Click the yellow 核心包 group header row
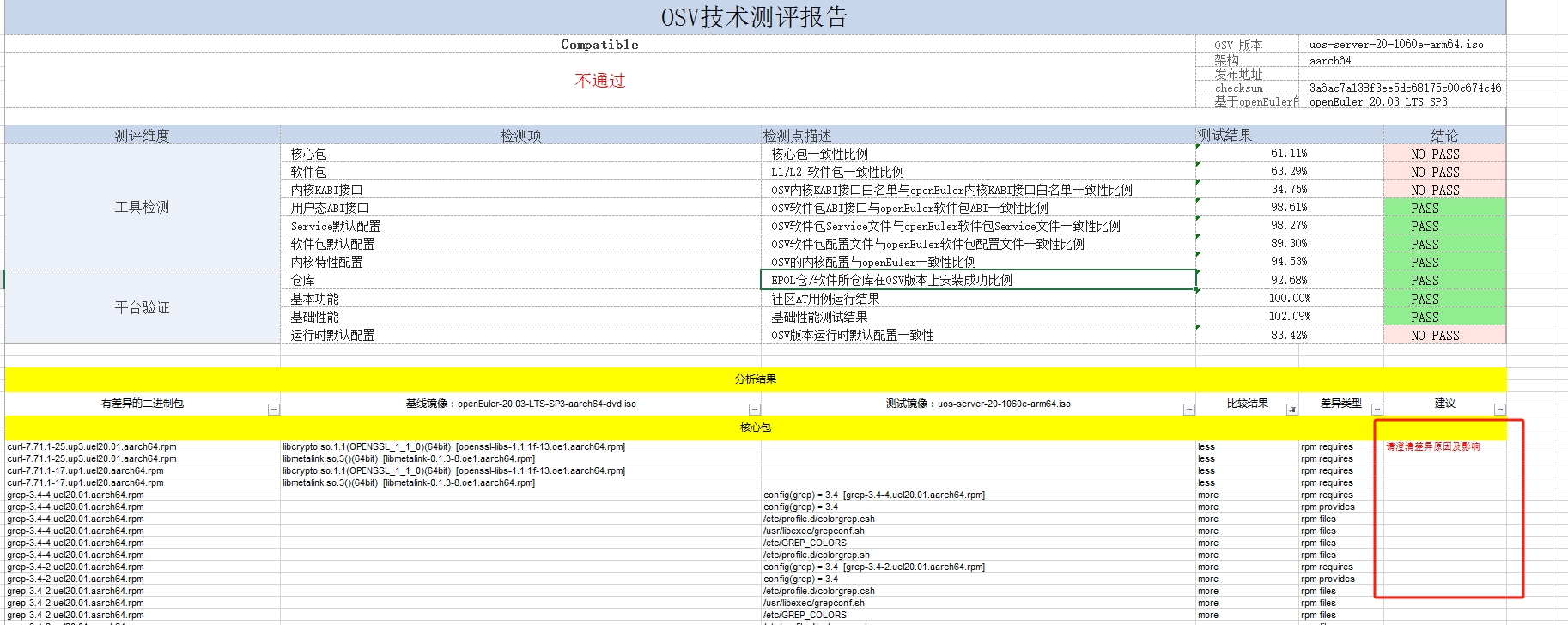 pos(755,428)
